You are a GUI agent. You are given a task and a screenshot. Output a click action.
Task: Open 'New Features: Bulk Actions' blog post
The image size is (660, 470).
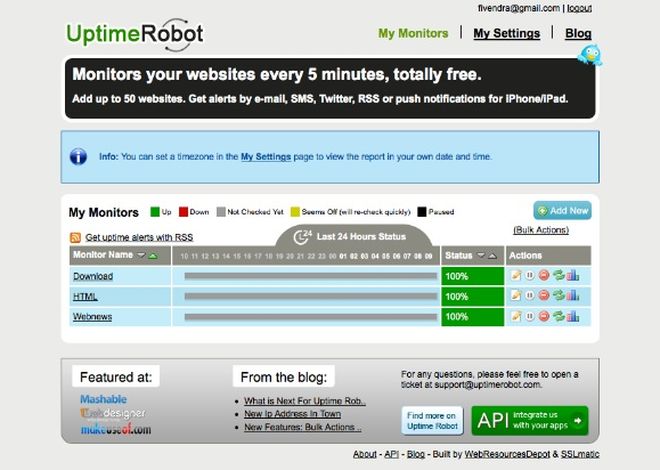pyautogui.click(x=303, y=427)
